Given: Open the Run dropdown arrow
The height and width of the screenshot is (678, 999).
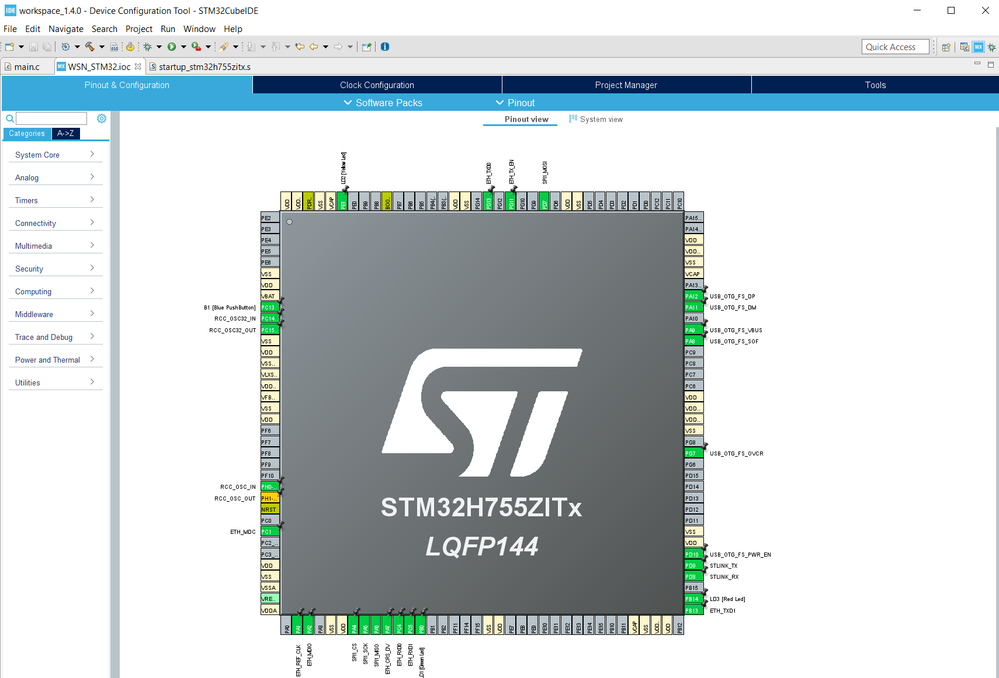Looking at the screenshot, I should coord(183,47).
